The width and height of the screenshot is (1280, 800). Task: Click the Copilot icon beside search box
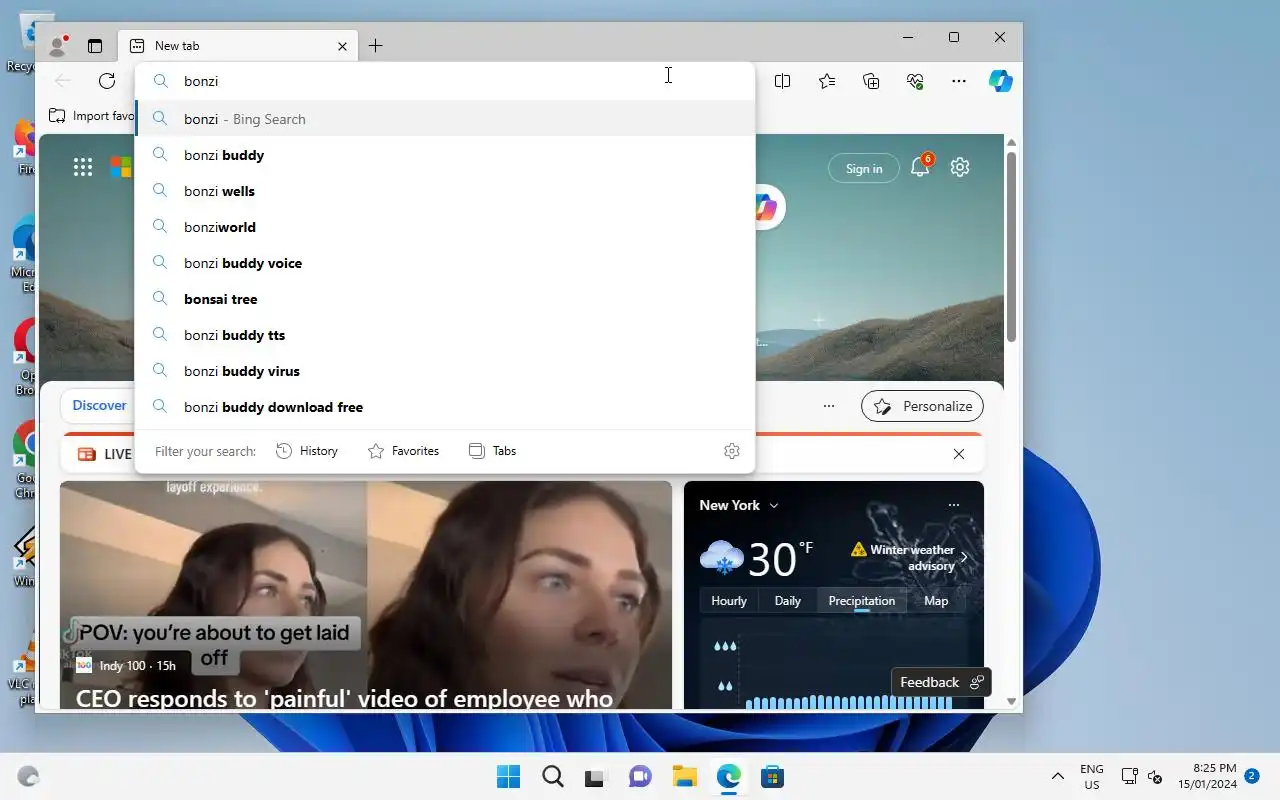tap(766, 208)
